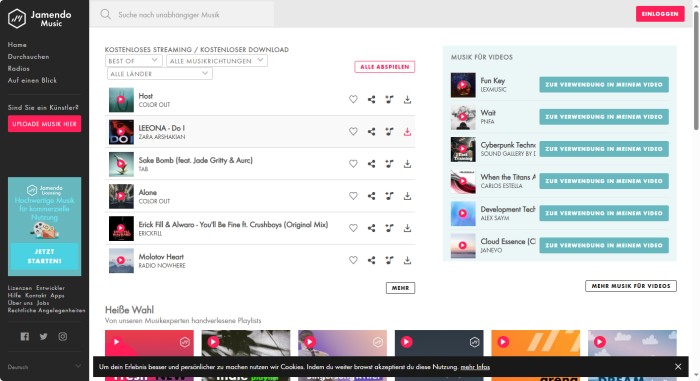Download LEEONA - Do I track

[407, 131]
